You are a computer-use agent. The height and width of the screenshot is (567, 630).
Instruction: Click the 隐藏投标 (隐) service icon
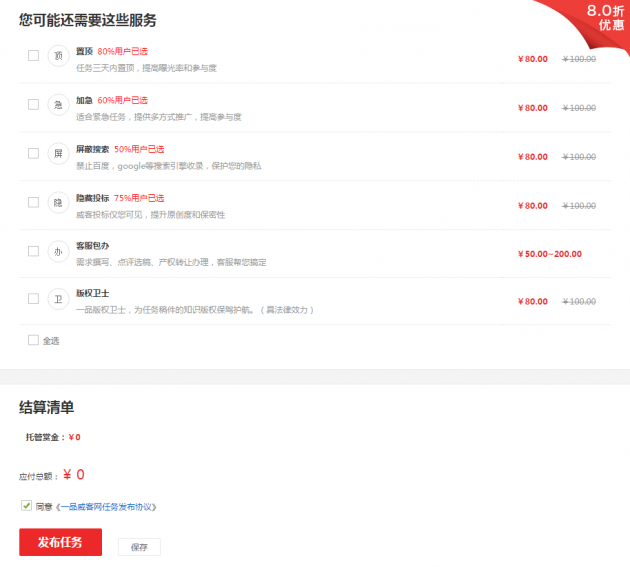click(57, 203)
